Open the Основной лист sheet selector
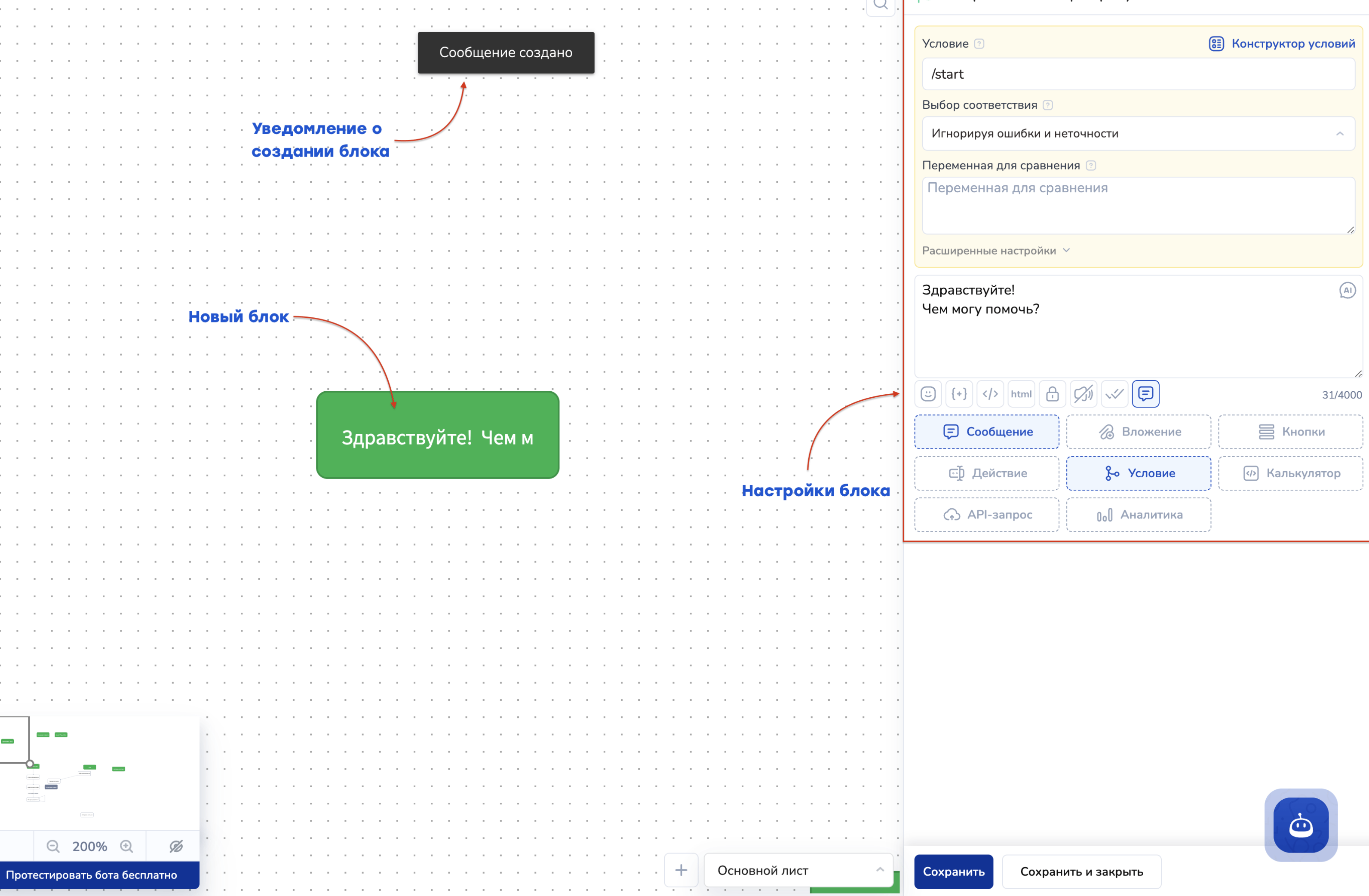Screen dimensions: 1369x896 click(x=798, y=870)
